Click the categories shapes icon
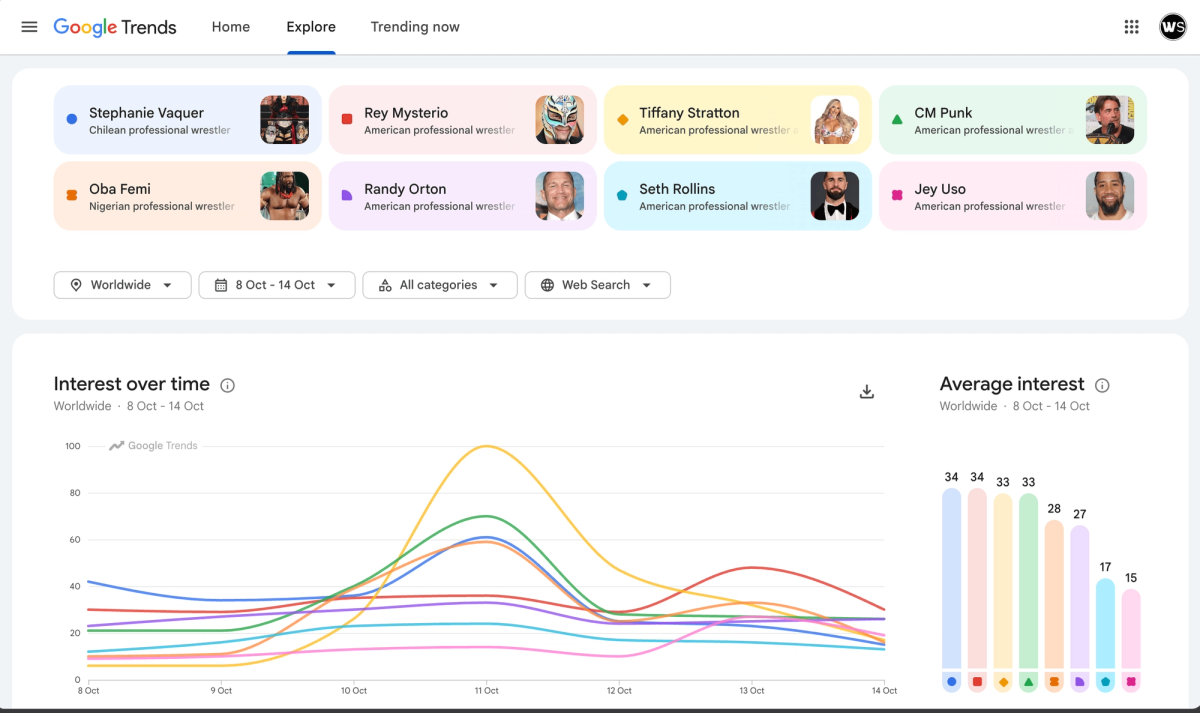 click(385, 285)
